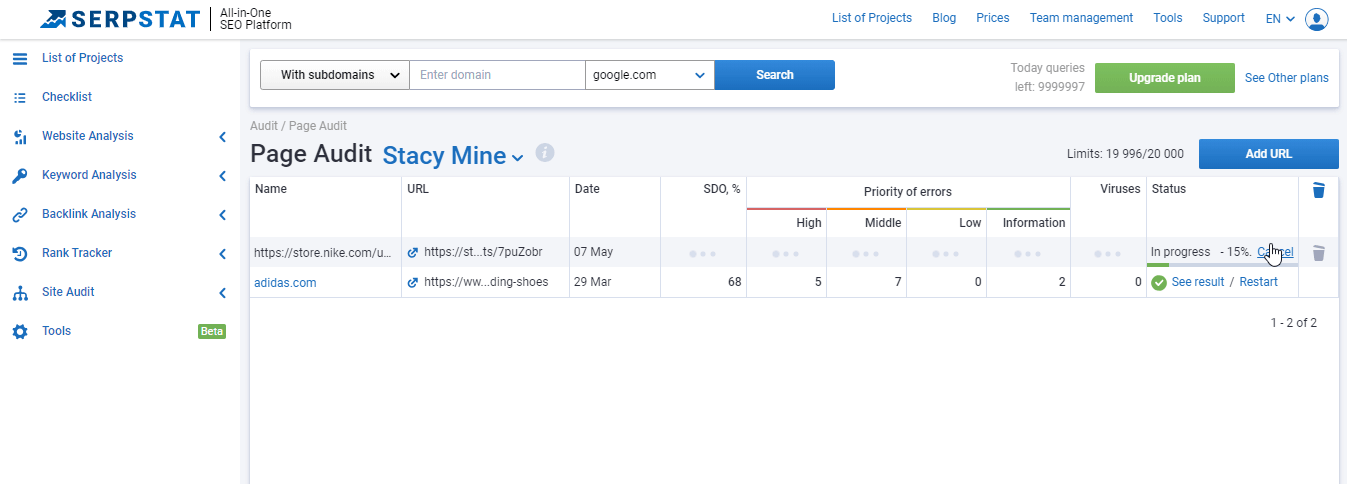This screenshot has width=1347, height=484.
Task: Click the Keyword Analysis key icon
Action: (20, 175)
